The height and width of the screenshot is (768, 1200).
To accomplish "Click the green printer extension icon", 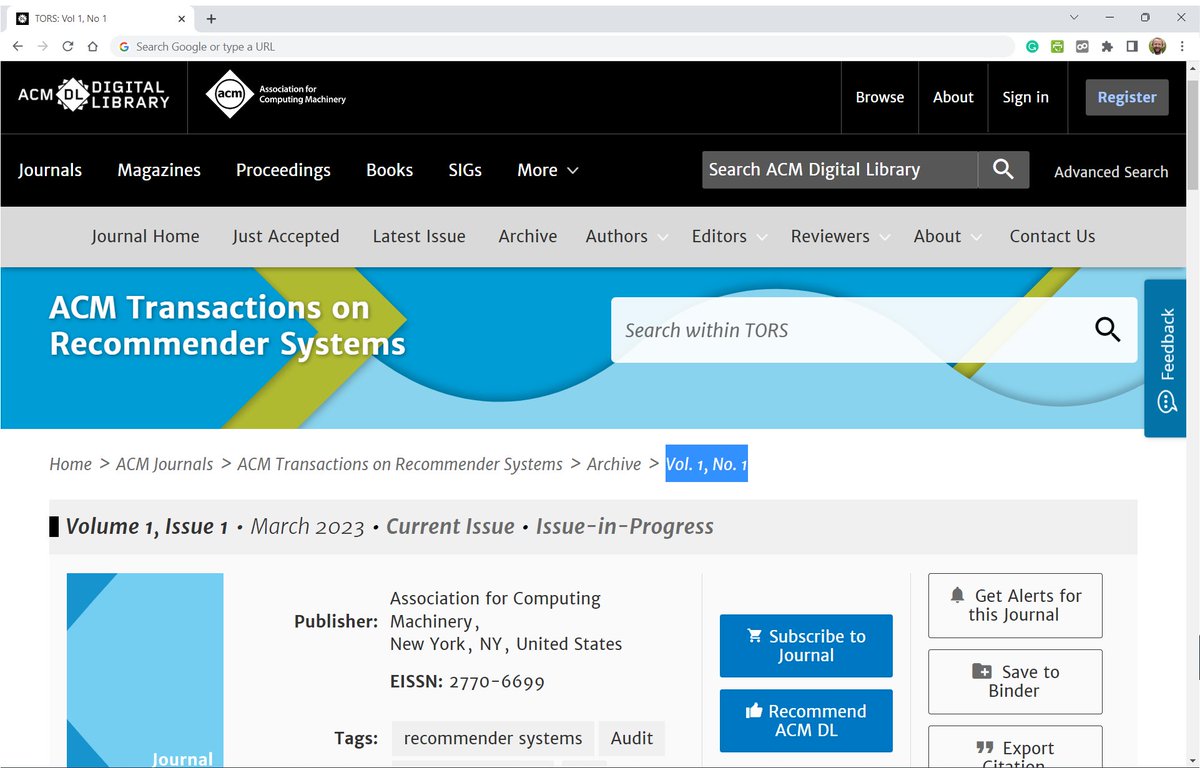I will pyautogui.click(x=1056, y=46).
